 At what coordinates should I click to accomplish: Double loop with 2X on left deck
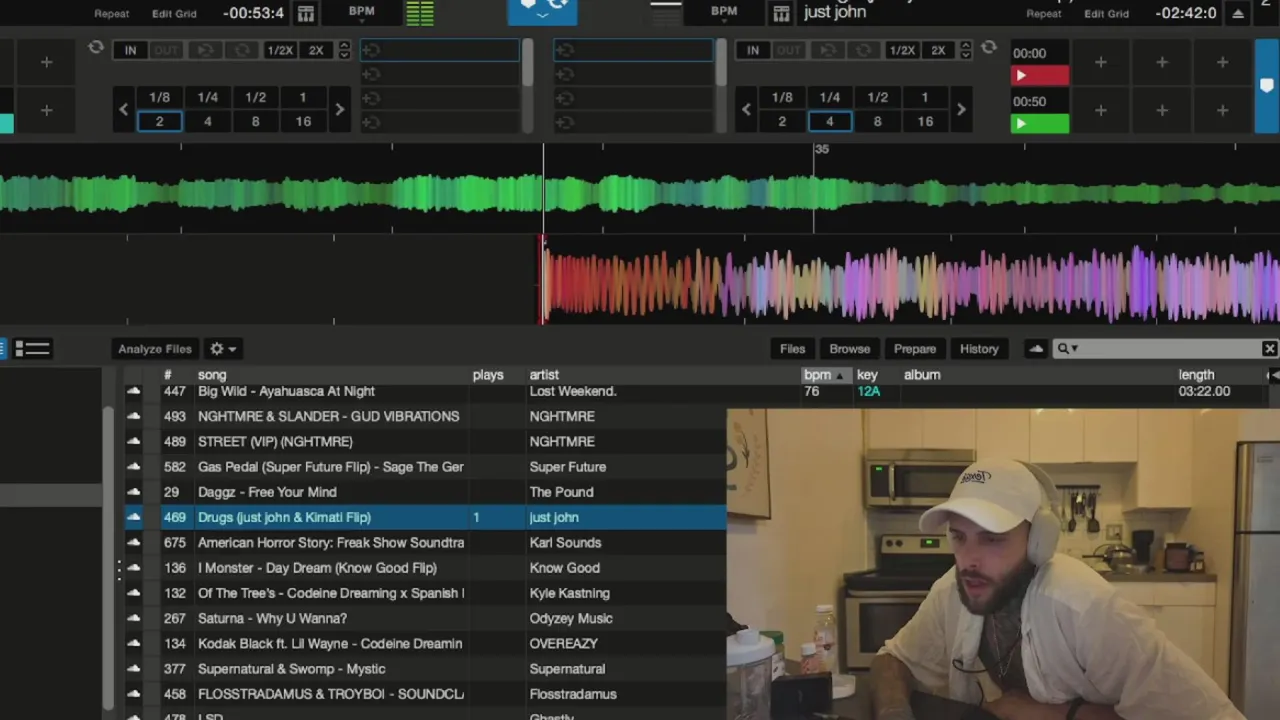click(x=316, y=50)
